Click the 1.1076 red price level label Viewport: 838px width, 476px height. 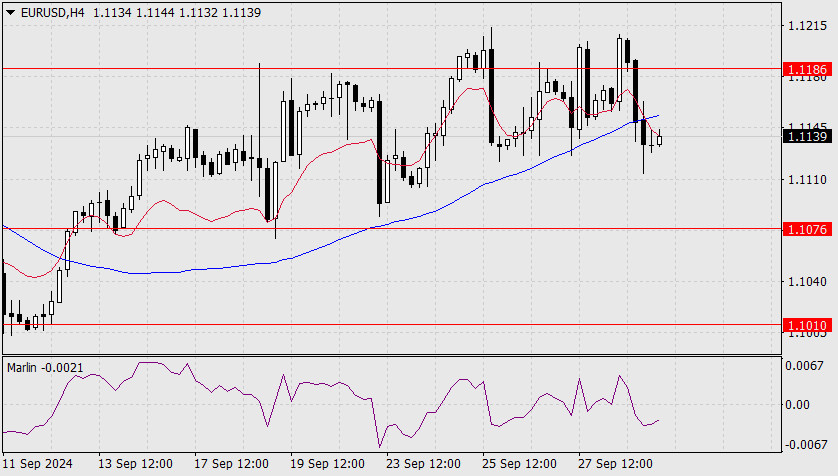pyautogui.click(x=808, y=229)
